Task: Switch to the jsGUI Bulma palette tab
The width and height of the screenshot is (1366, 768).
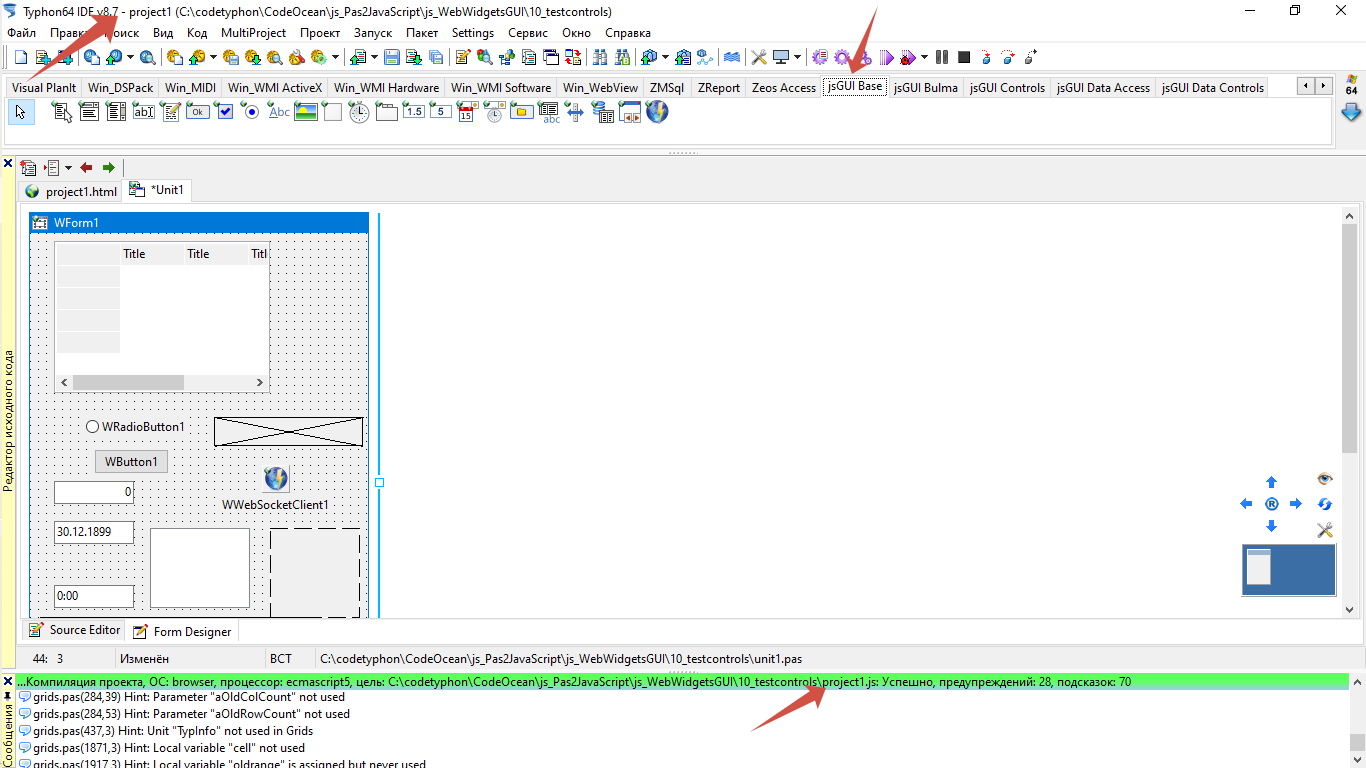Action: [925, 88]
